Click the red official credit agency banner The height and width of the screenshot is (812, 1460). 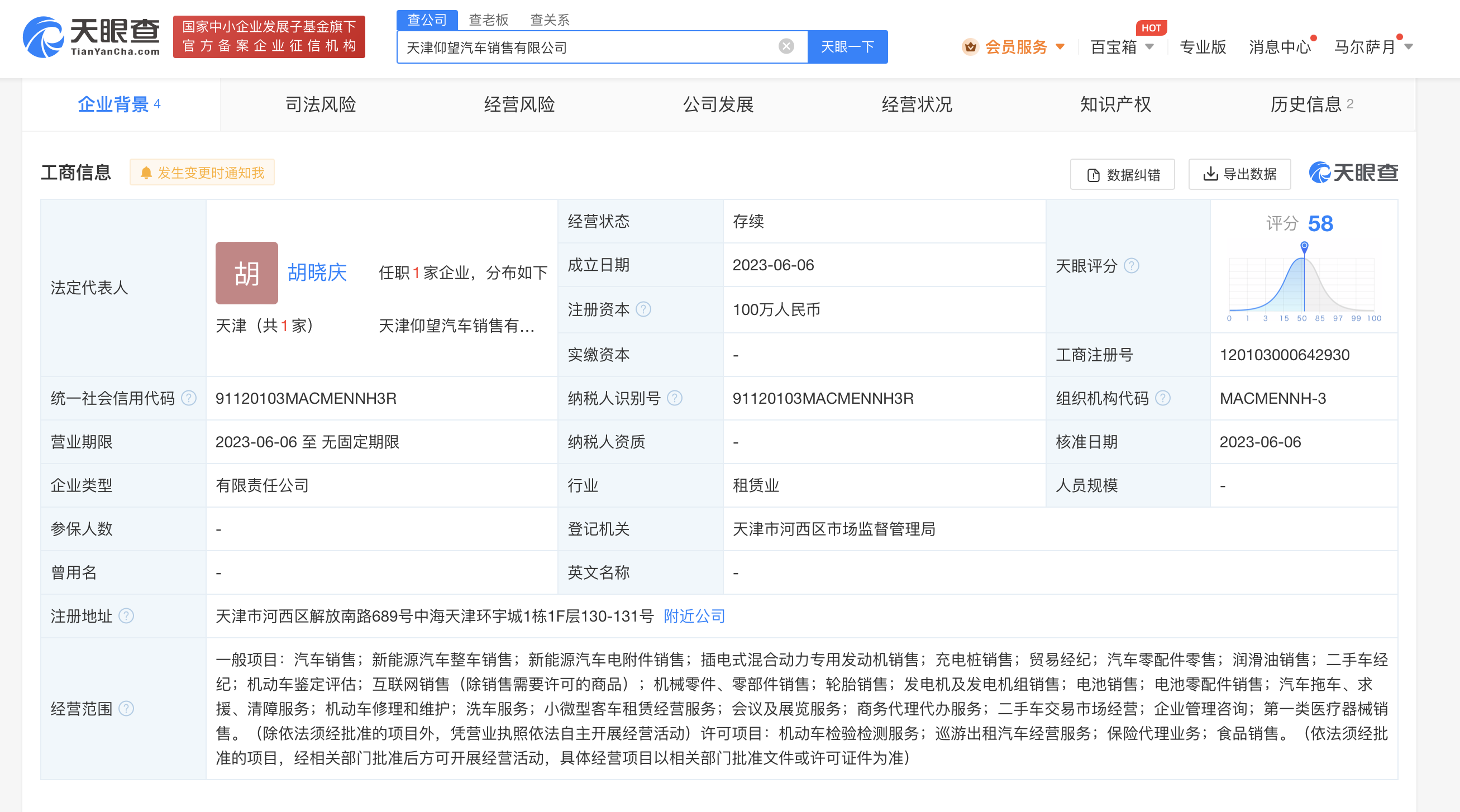coord(269,37)
